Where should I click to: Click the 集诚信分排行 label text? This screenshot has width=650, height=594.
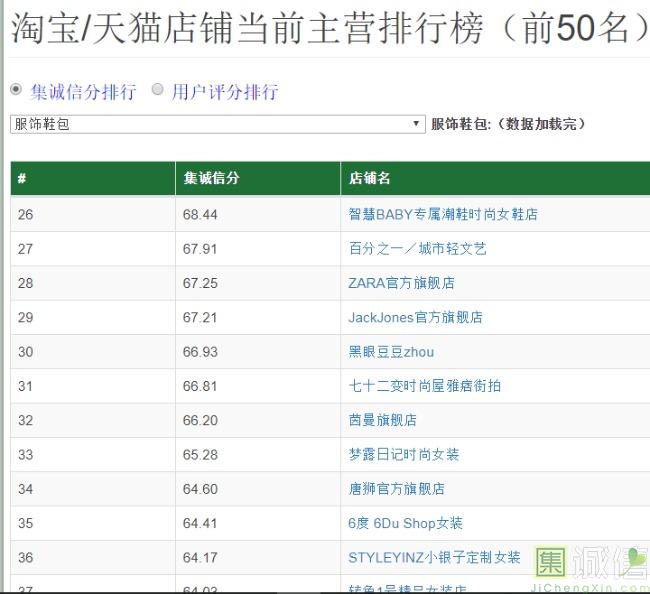pos(83,92)
